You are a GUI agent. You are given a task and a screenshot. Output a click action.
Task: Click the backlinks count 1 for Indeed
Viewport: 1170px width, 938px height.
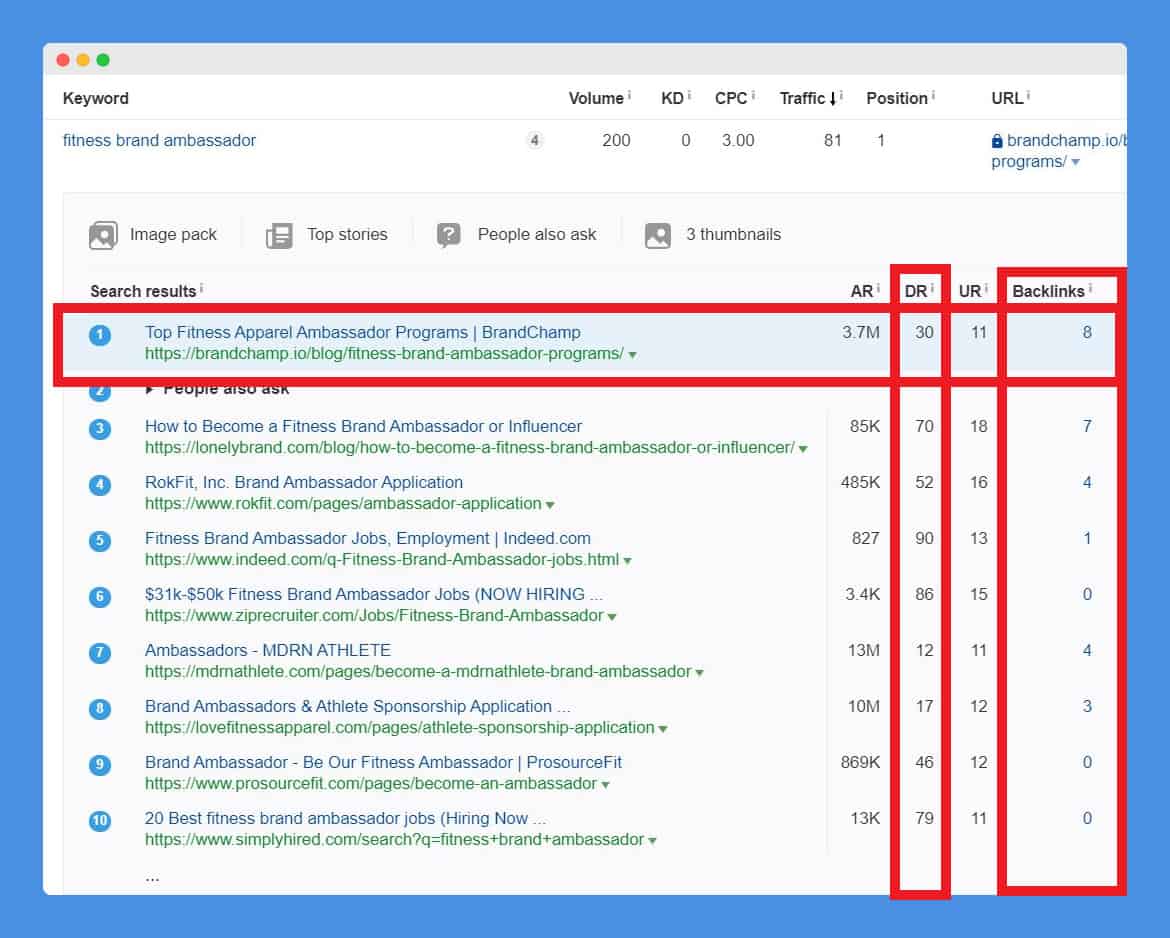[1087, 538]
